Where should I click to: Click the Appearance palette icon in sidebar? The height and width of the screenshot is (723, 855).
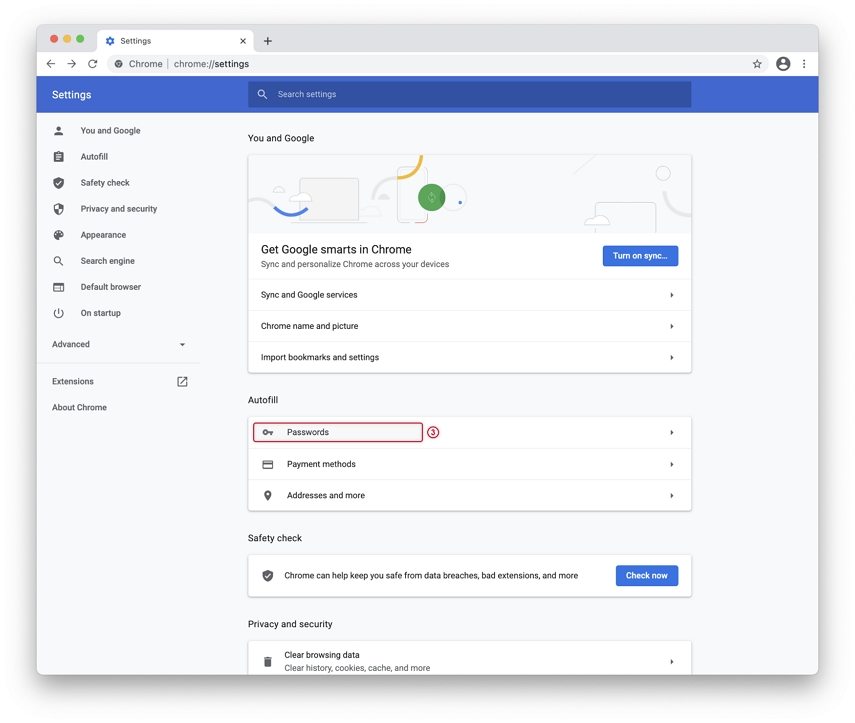coord(59,235)
